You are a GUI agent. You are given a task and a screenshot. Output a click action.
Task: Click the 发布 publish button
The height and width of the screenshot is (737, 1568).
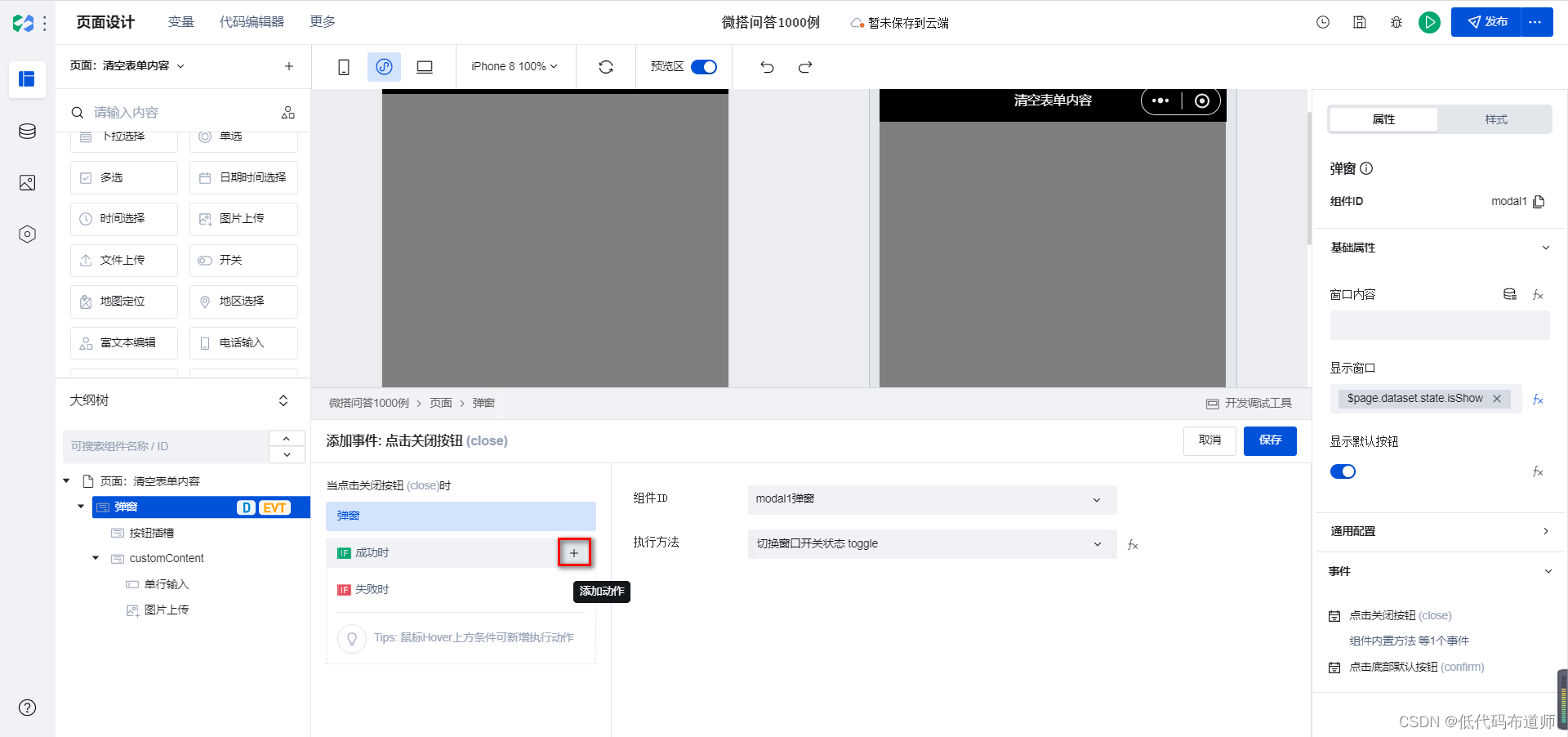pos(1486,22)
